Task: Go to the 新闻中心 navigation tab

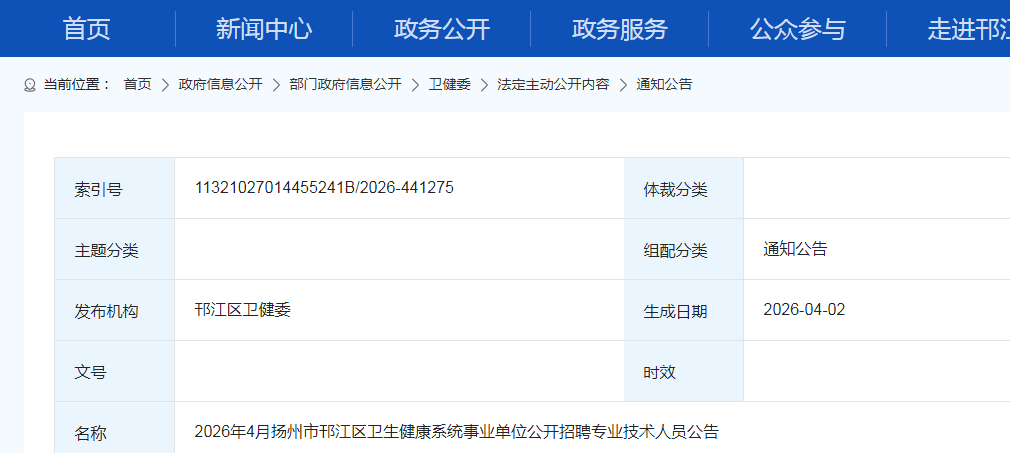Action: click(x=264, y=29)
